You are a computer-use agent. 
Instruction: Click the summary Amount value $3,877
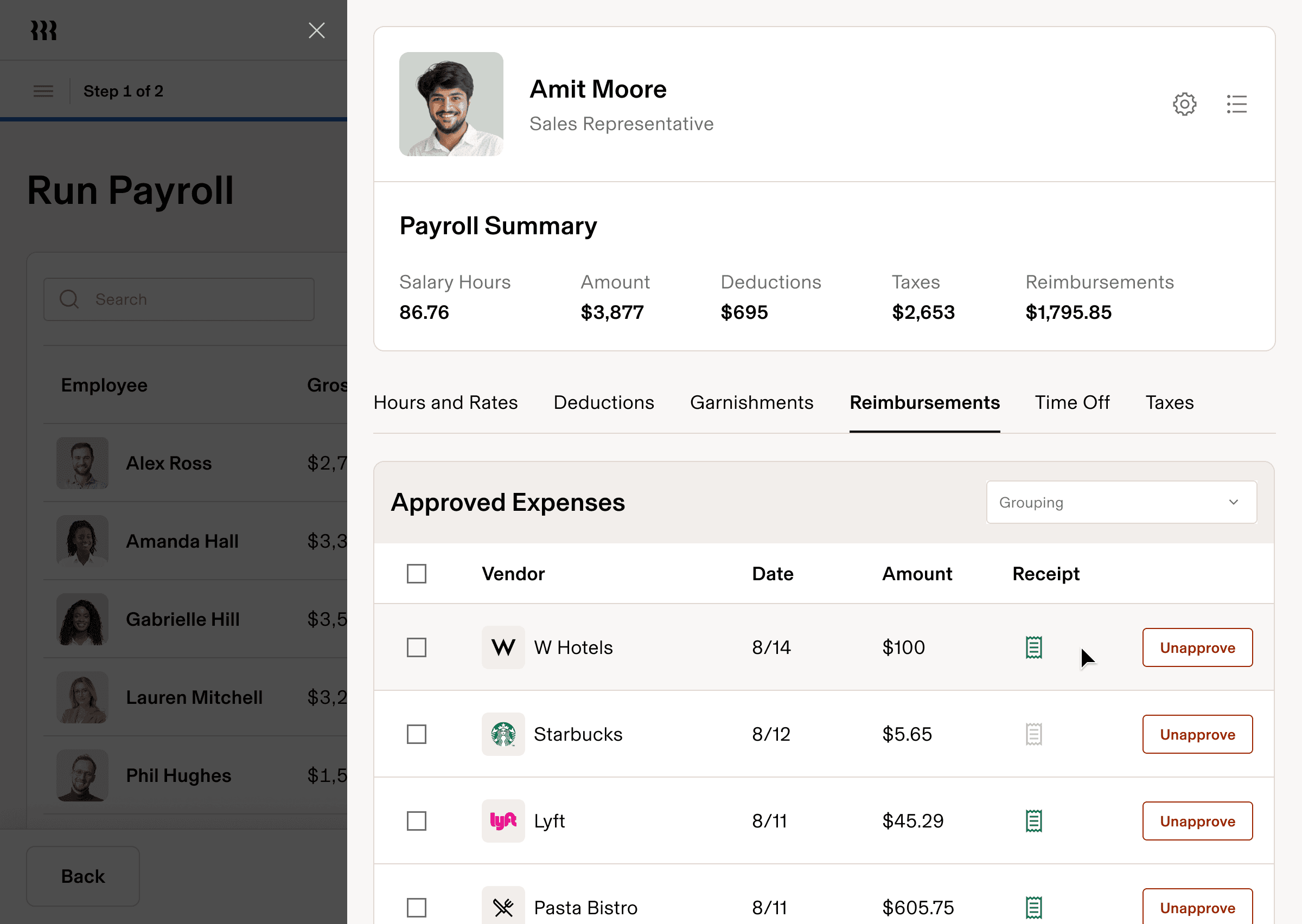click(x=612, y=312)
